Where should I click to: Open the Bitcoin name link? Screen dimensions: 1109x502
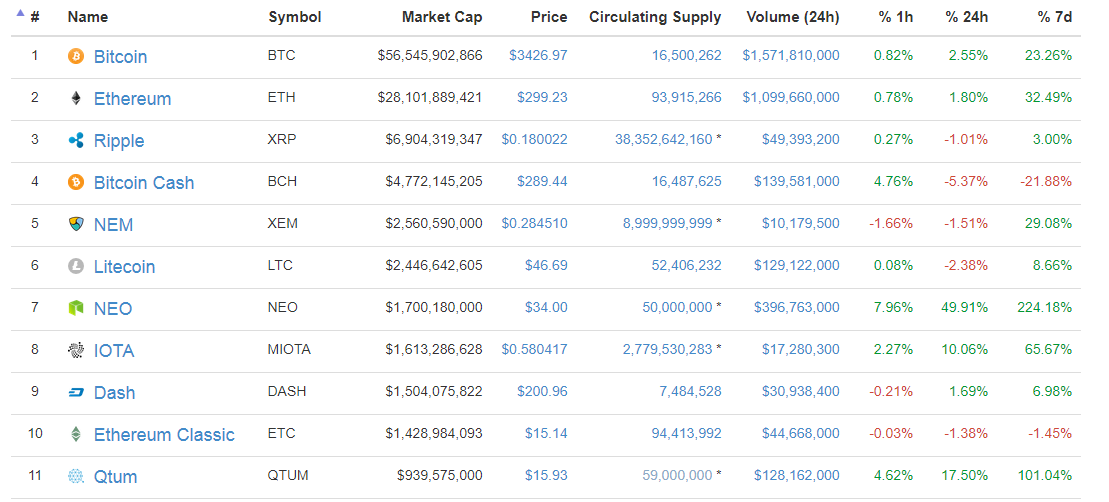pyautogui.click(x=120, y=57)
